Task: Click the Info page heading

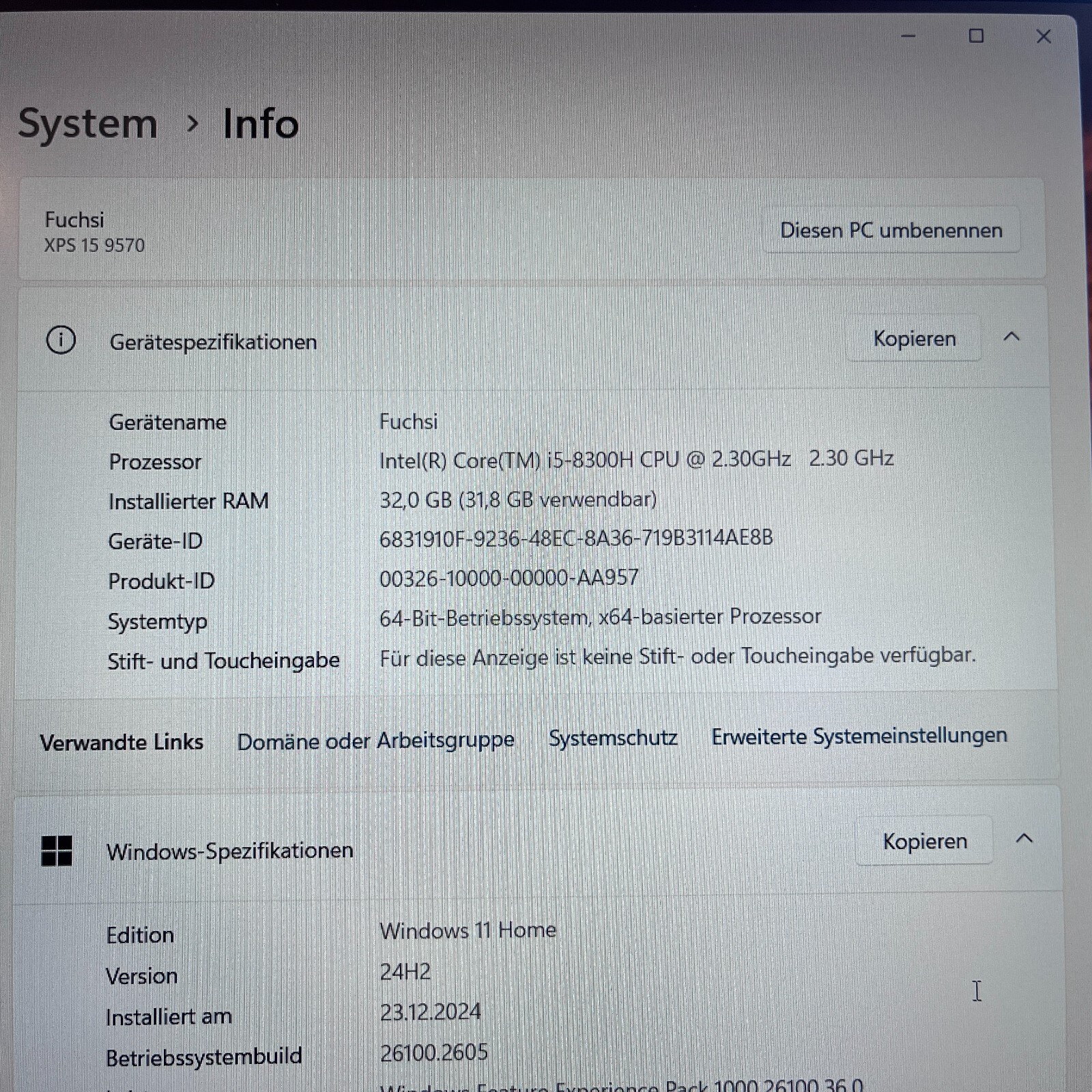Action: 261,124
